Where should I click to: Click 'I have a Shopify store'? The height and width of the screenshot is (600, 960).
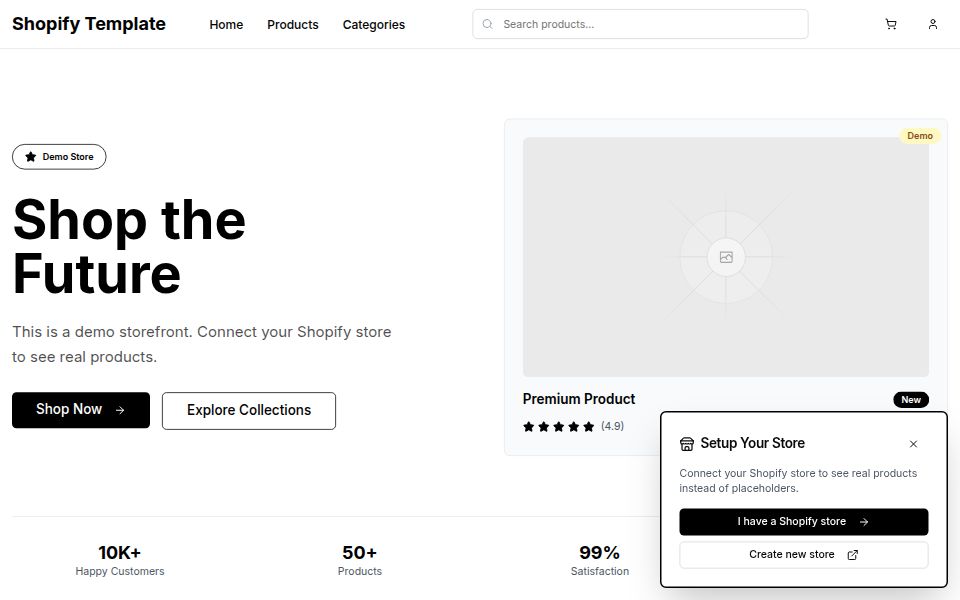click(803, 521)
